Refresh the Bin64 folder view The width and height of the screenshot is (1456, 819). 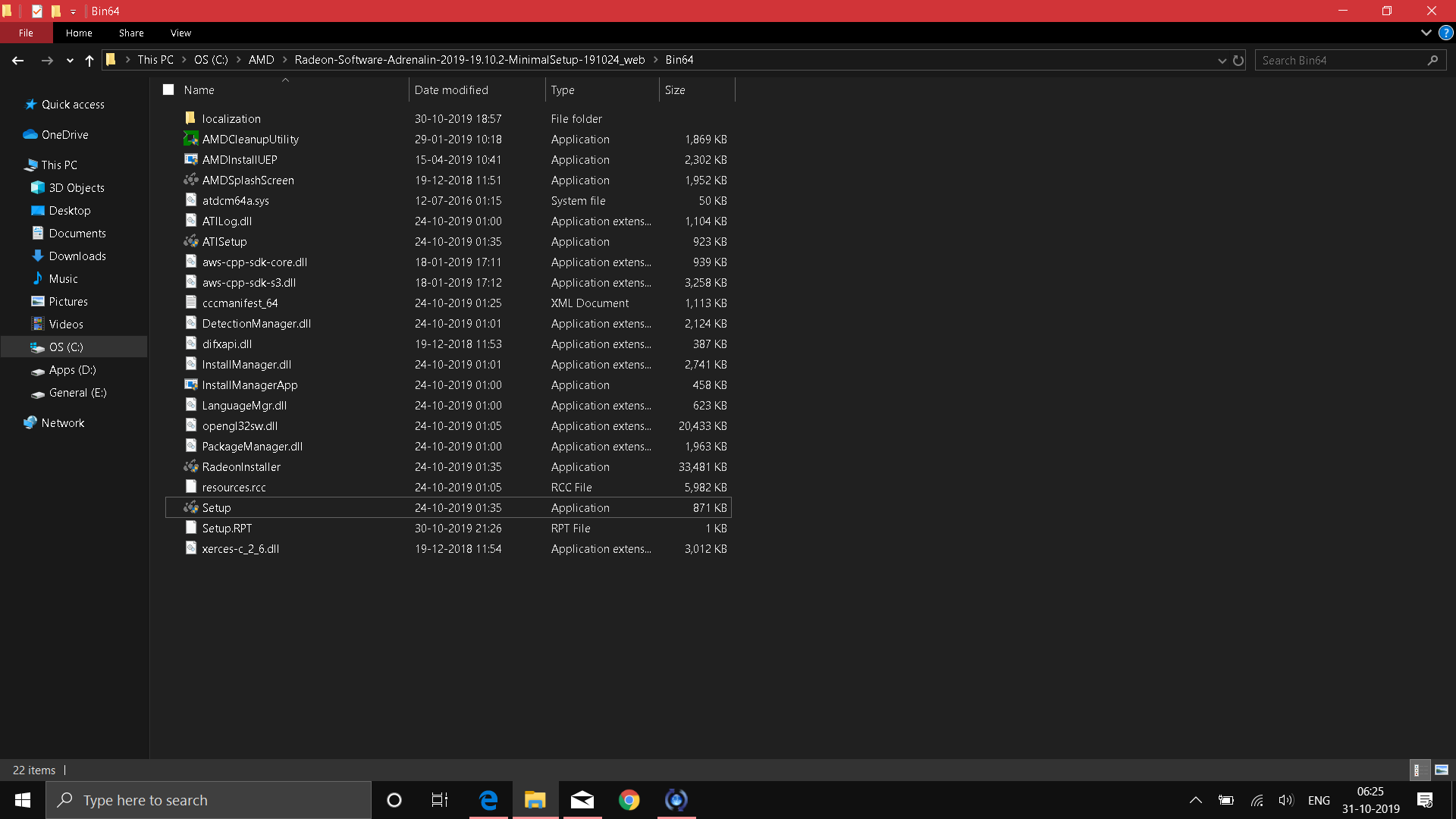(1238, 61)
